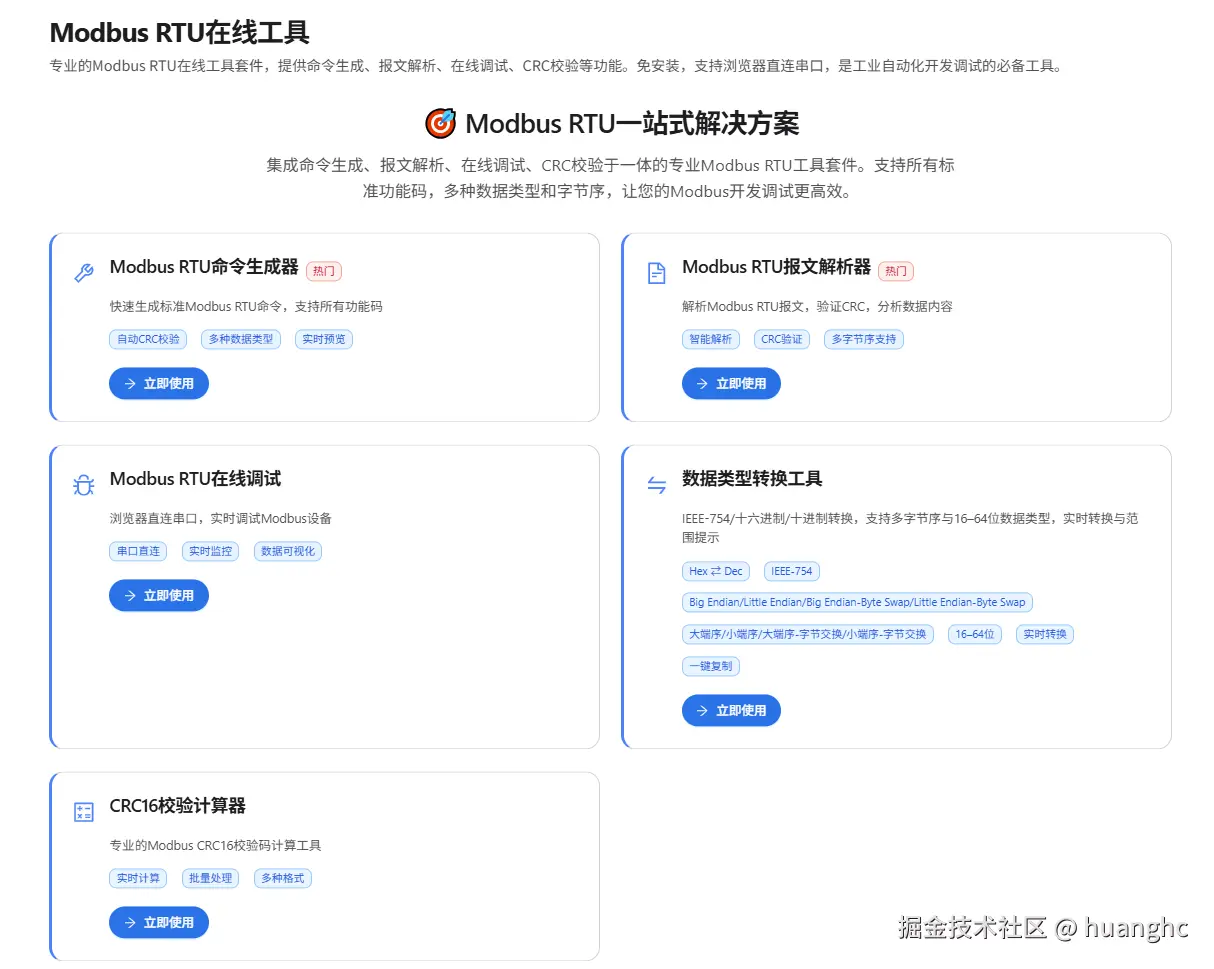Open the CRC16校验计算器 via its 立即使用 button
The height and width of the screenshot is (969, 1214).
pos(159,922)
